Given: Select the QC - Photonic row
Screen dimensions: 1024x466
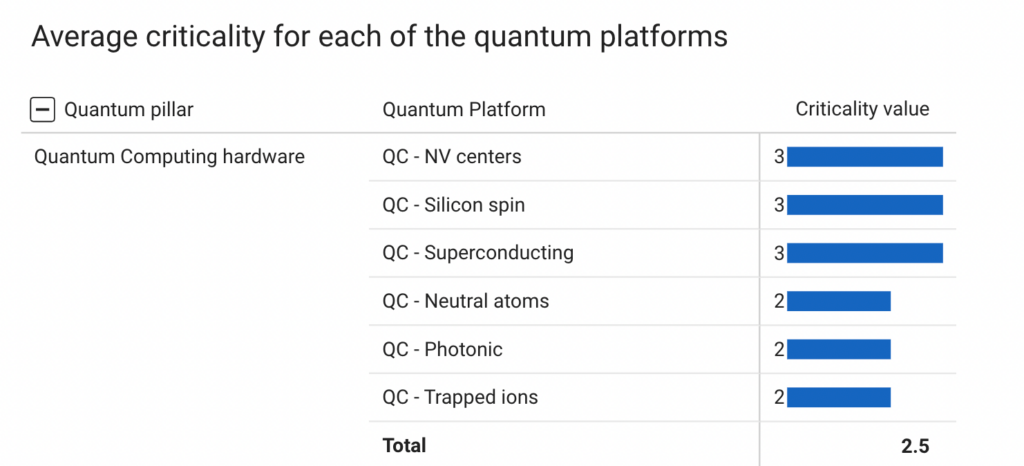Looking at the screenshot, I should tap(443, 349).
